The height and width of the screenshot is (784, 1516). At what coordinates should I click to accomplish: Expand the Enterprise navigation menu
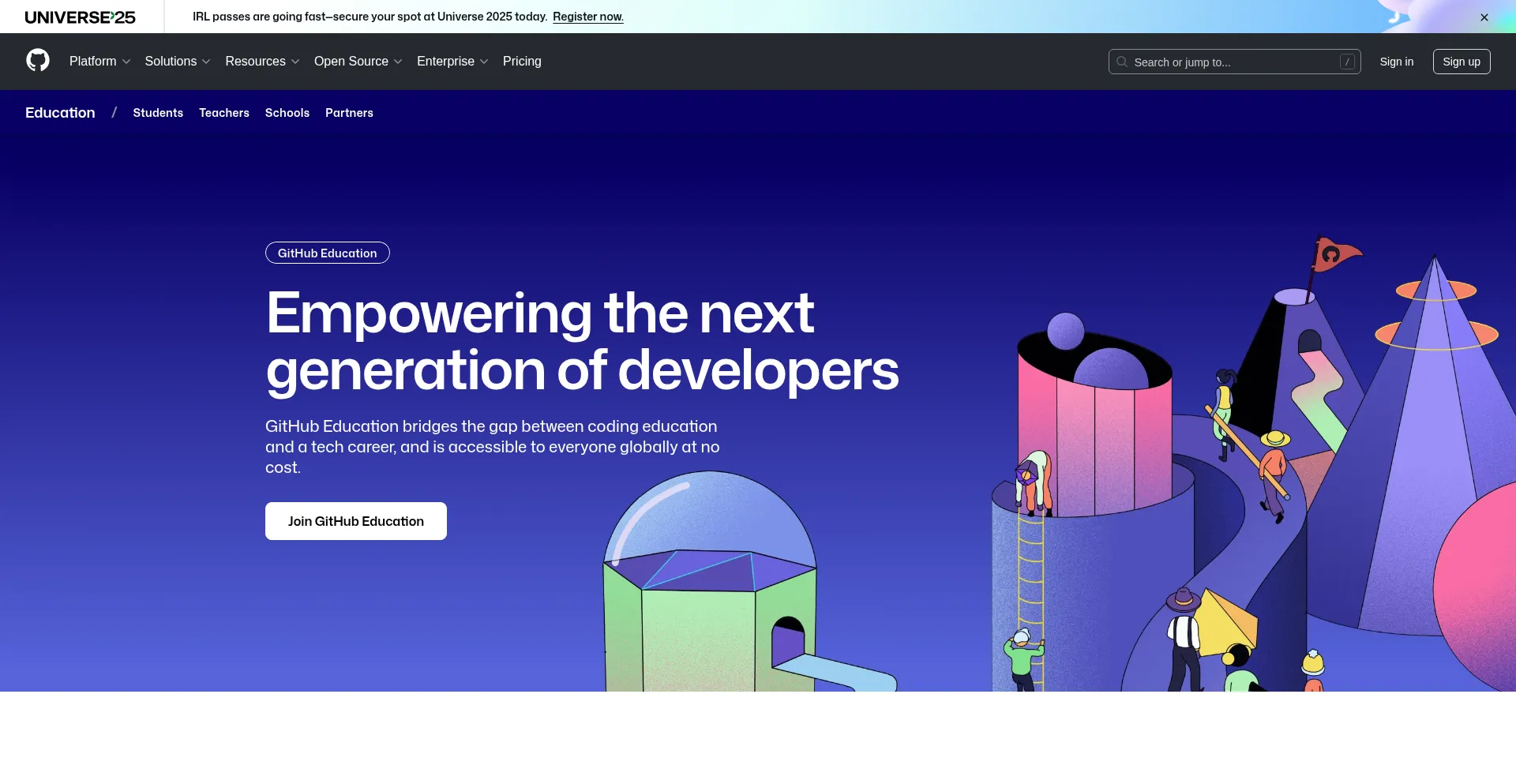pyautogui.click(x=452, y=62)
